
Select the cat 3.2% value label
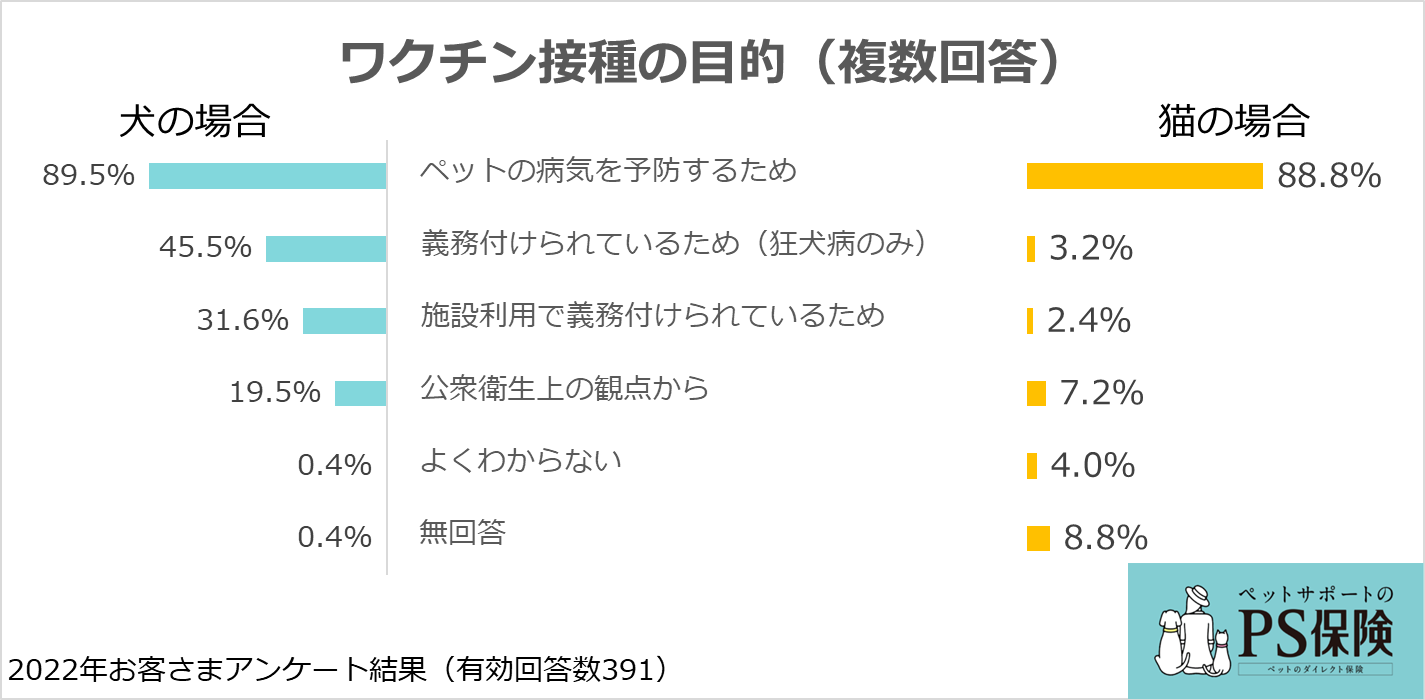[x=1091, y=248]
